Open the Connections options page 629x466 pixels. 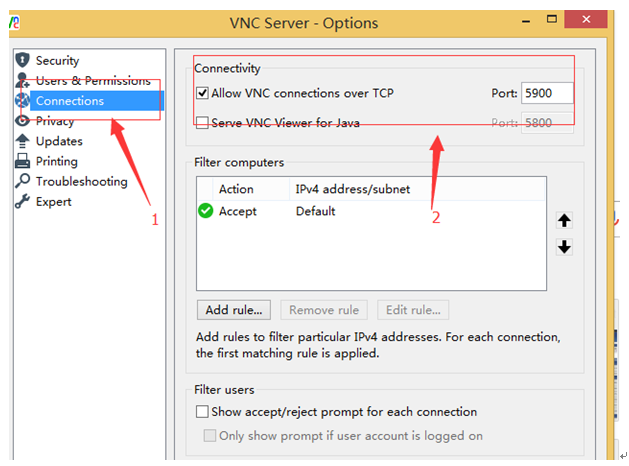(69, 101)
